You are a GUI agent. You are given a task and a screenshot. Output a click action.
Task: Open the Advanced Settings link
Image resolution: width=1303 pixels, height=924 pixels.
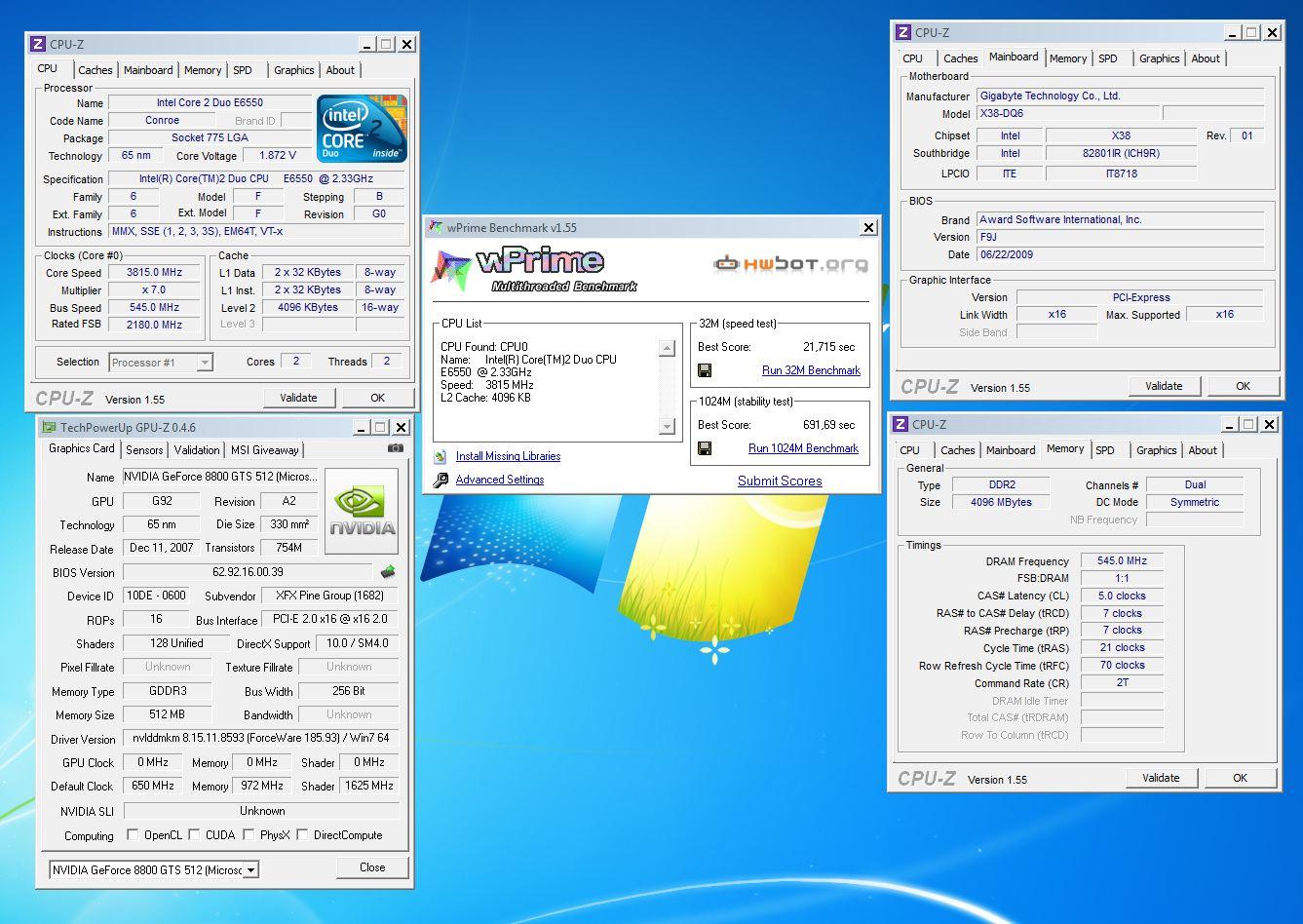click(x=500, y=480)
